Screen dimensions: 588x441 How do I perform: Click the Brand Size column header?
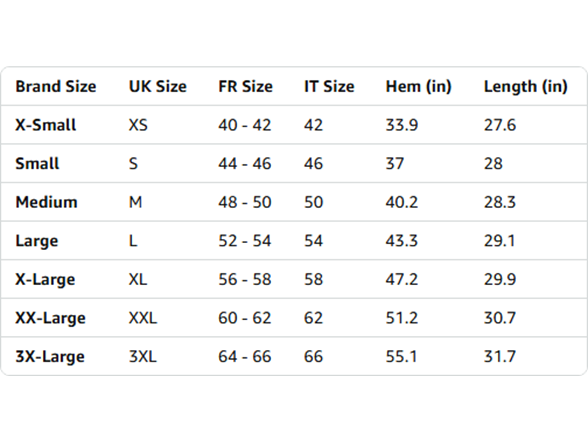tap(56, 87)
